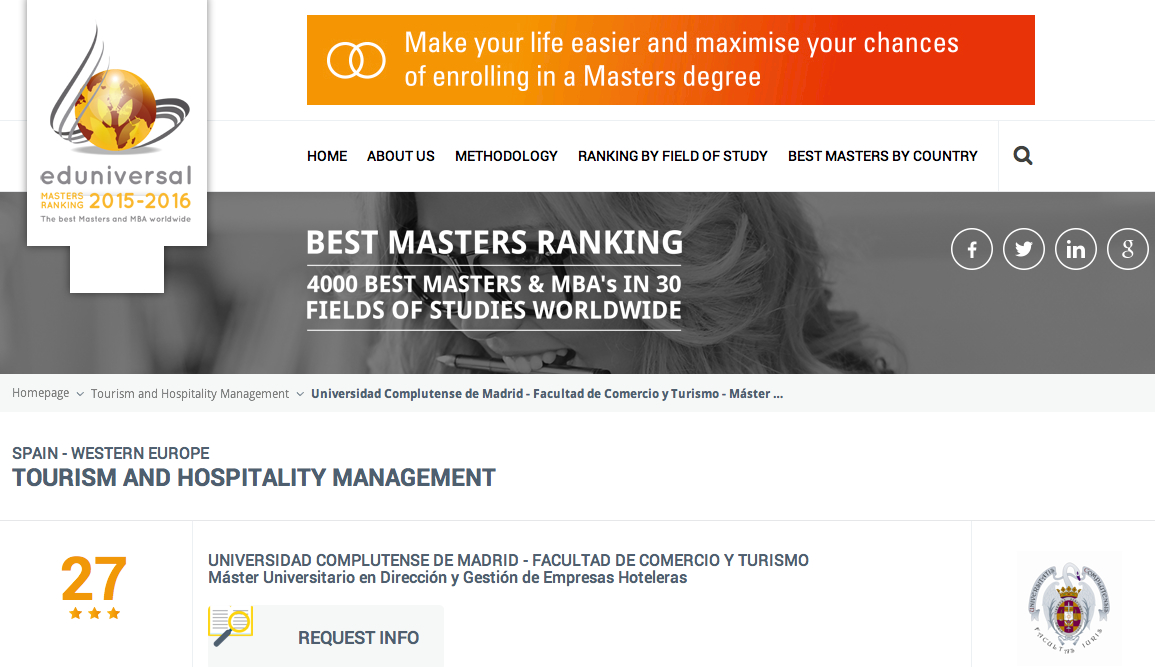Go to the HOME menu item
Screen dimensions: 1155x667
[x=327, y=156]
